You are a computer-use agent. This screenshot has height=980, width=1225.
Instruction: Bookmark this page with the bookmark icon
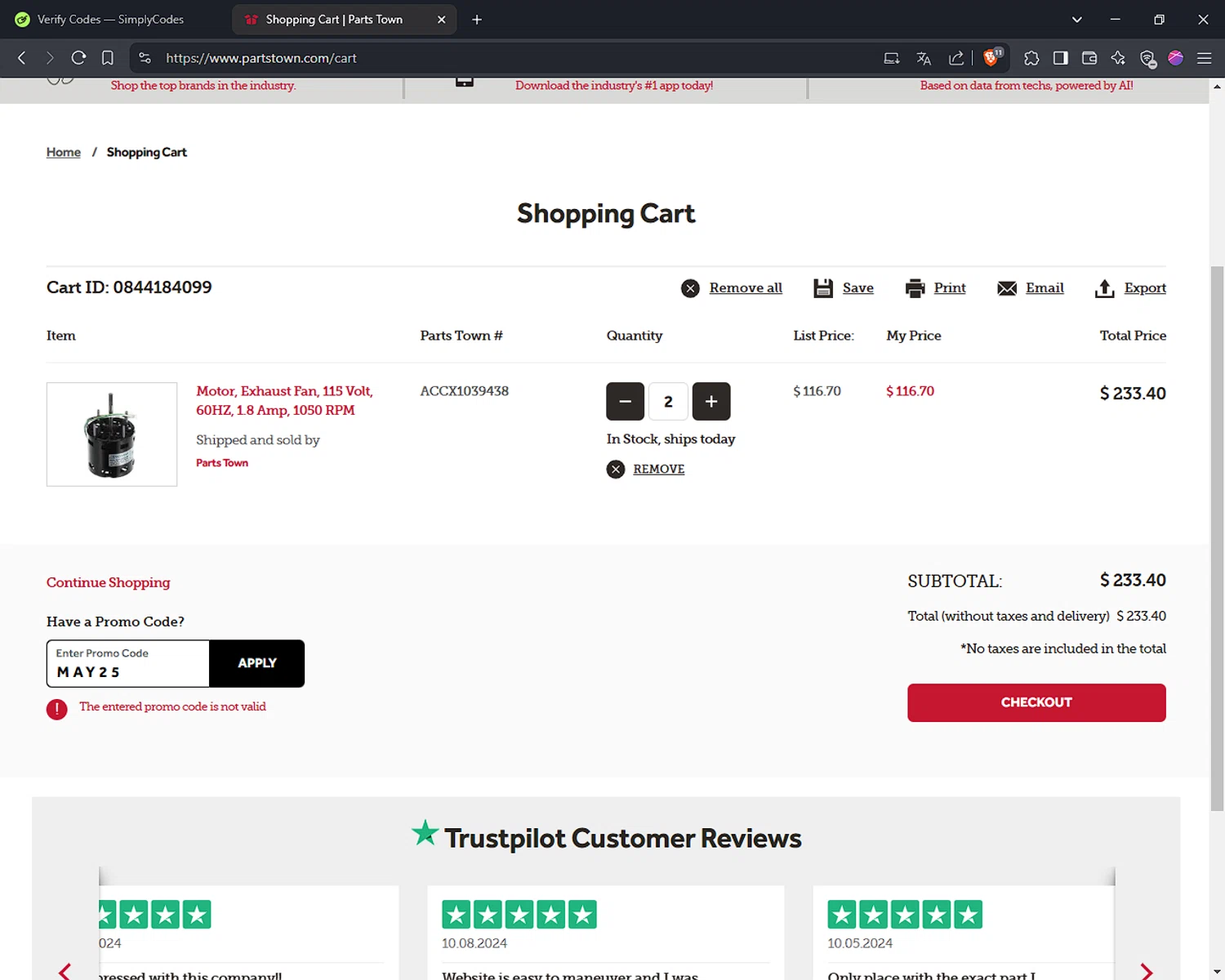point(107,58)
